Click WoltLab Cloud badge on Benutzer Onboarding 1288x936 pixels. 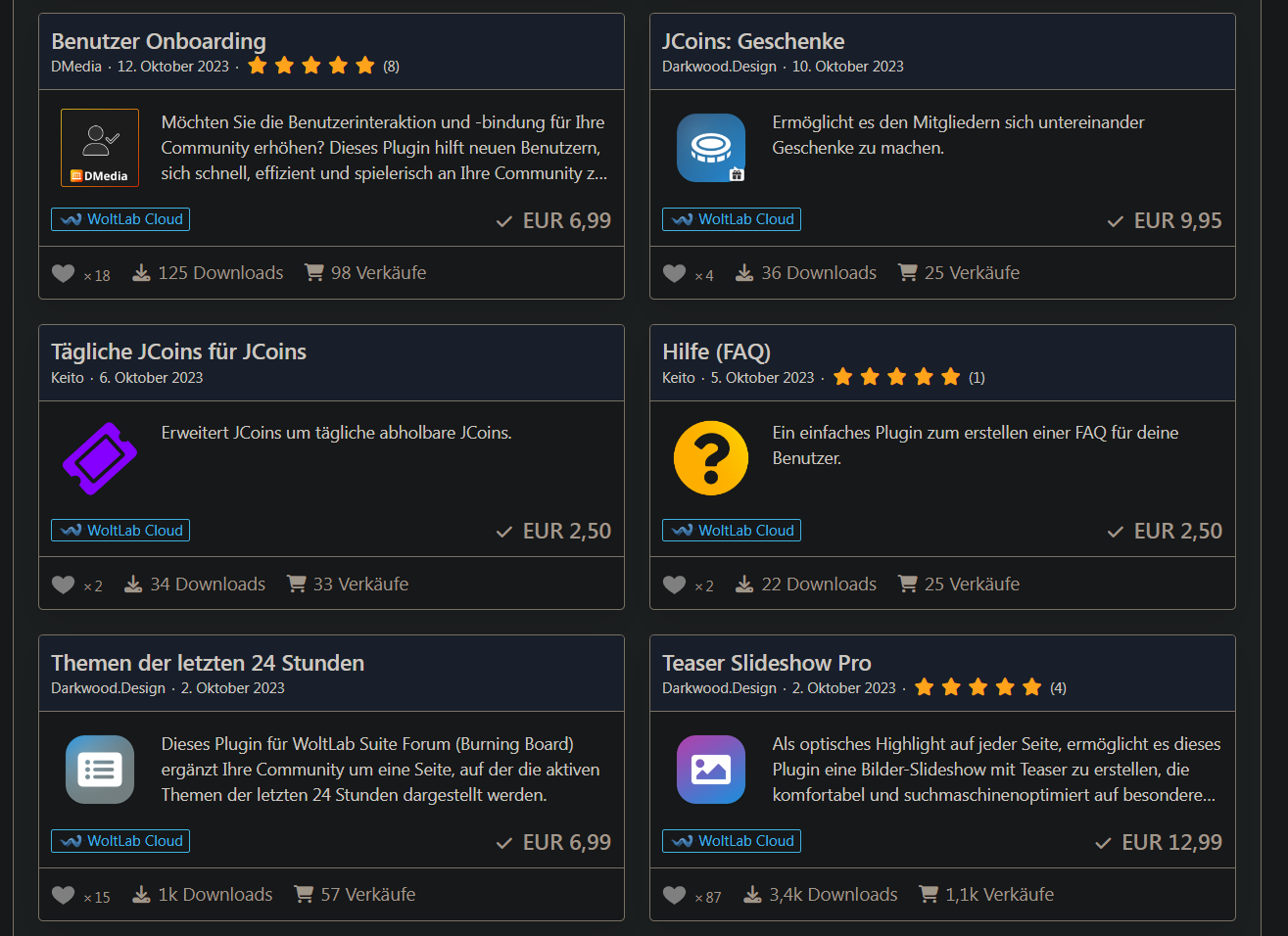coord(120,219)
